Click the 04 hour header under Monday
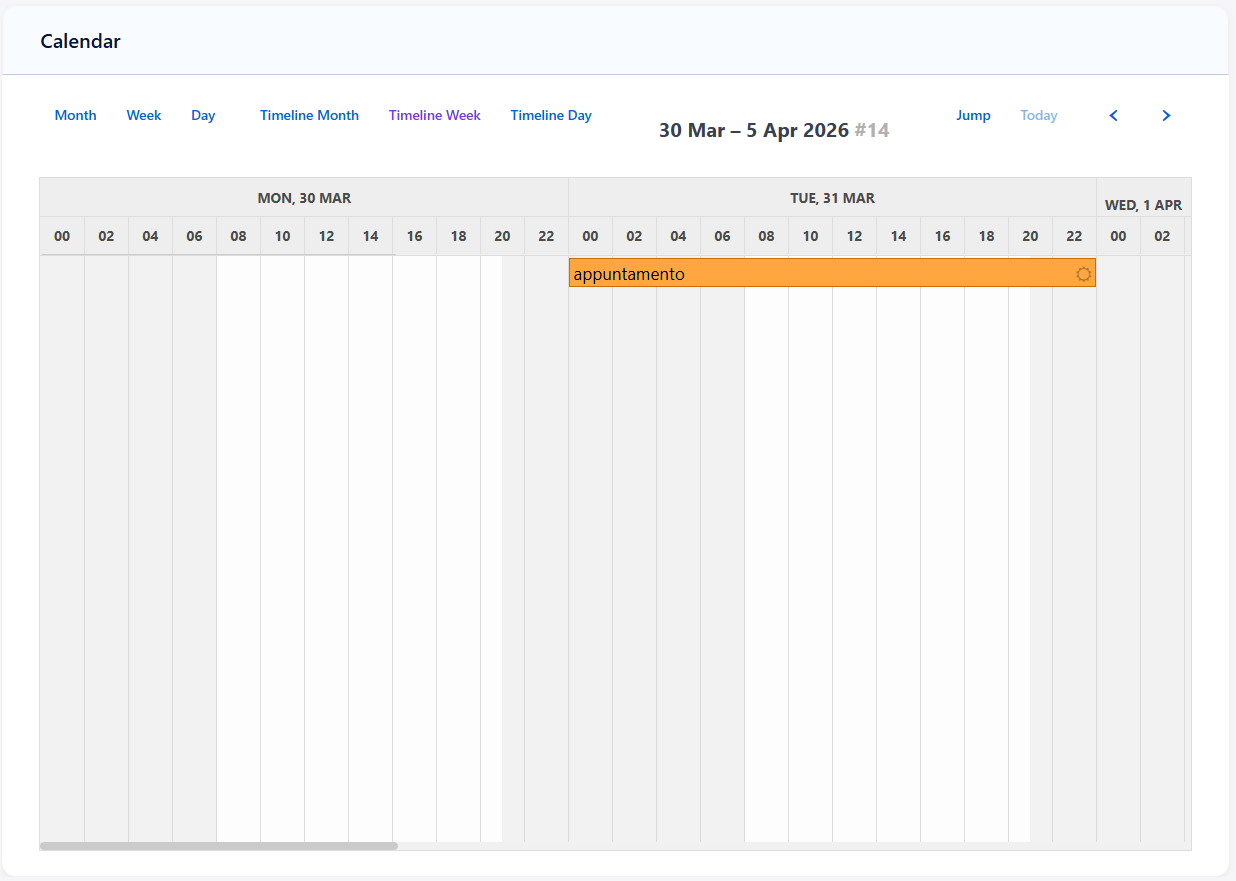 (150, 237)
